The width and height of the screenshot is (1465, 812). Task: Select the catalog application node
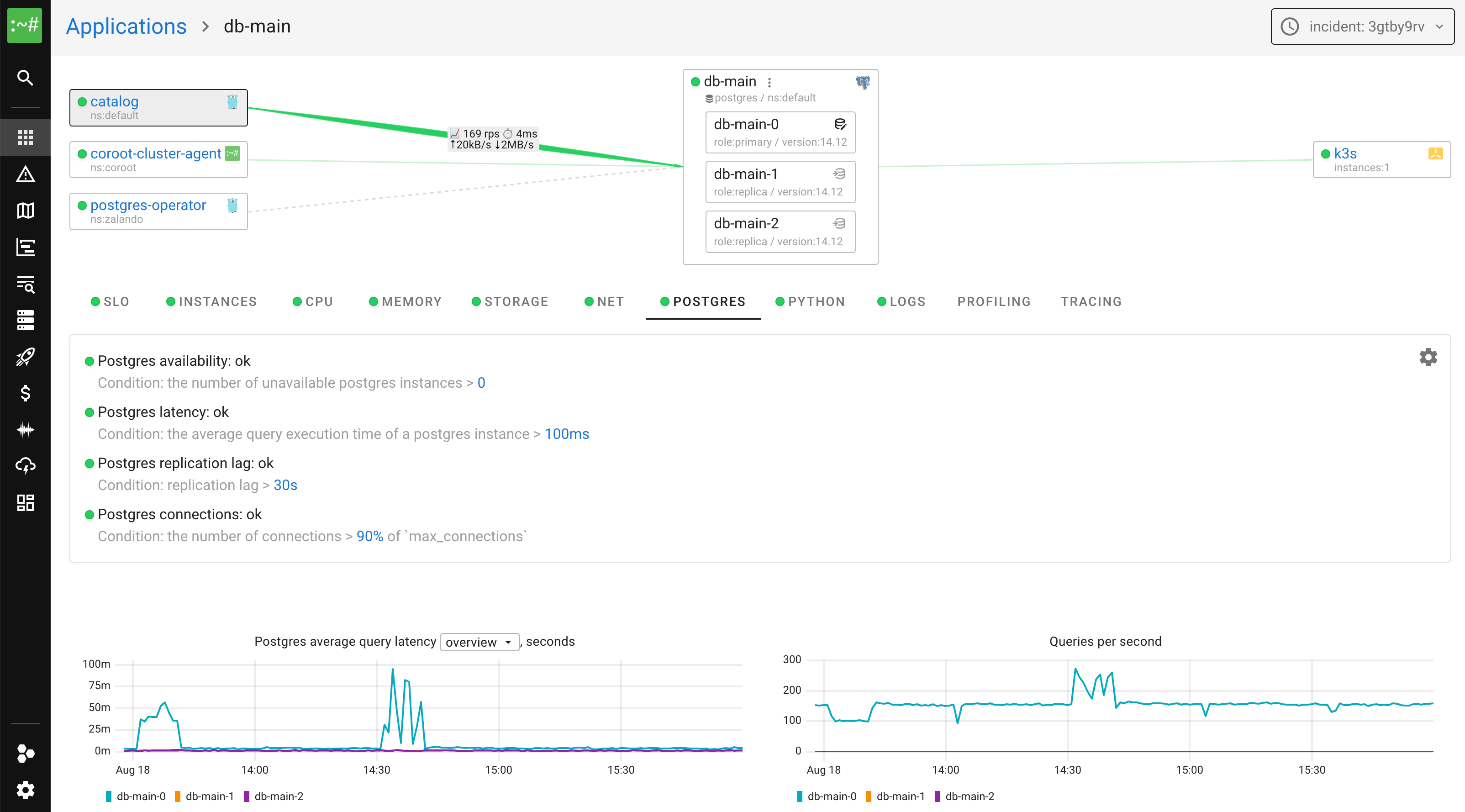coord(114,101)
